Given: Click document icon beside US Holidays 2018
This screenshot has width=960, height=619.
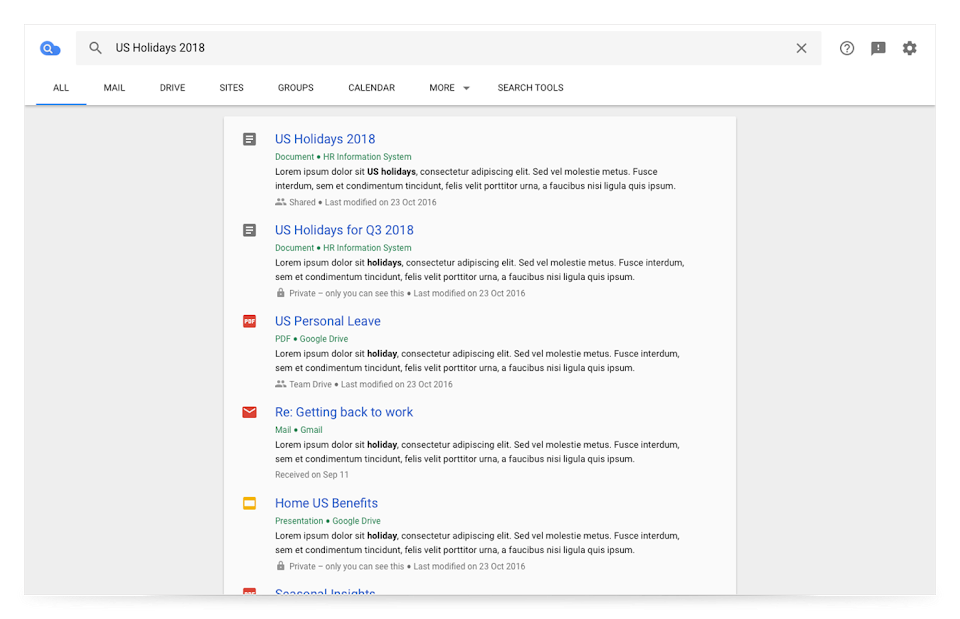Looking at the screenshot, I should 250,139.
